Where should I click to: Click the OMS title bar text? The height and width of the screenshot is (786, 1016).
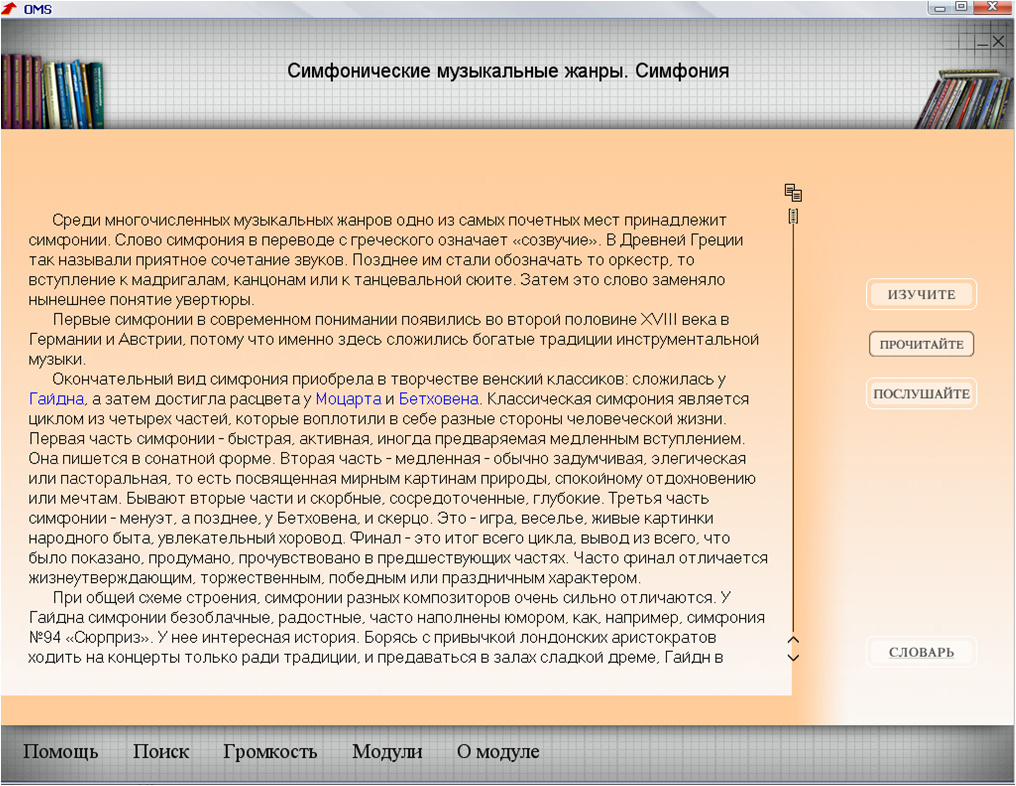pos(38,9)
